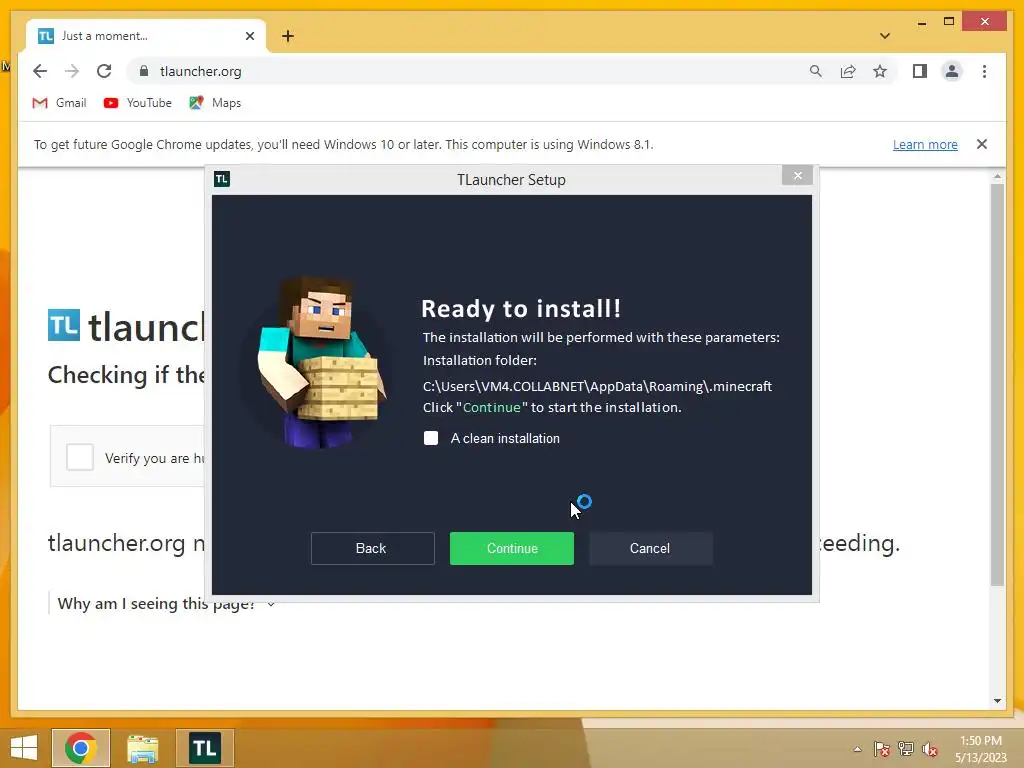Open Chrome's three-dot menu
1024x768 pixels.
click(x=984, y=71)
